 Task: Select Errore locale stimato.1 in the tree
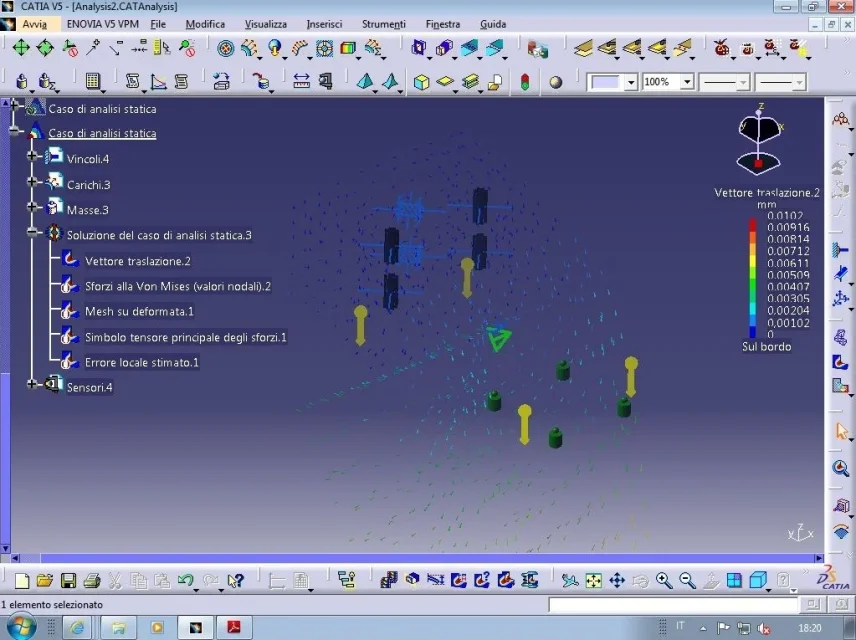click(141, 362)
